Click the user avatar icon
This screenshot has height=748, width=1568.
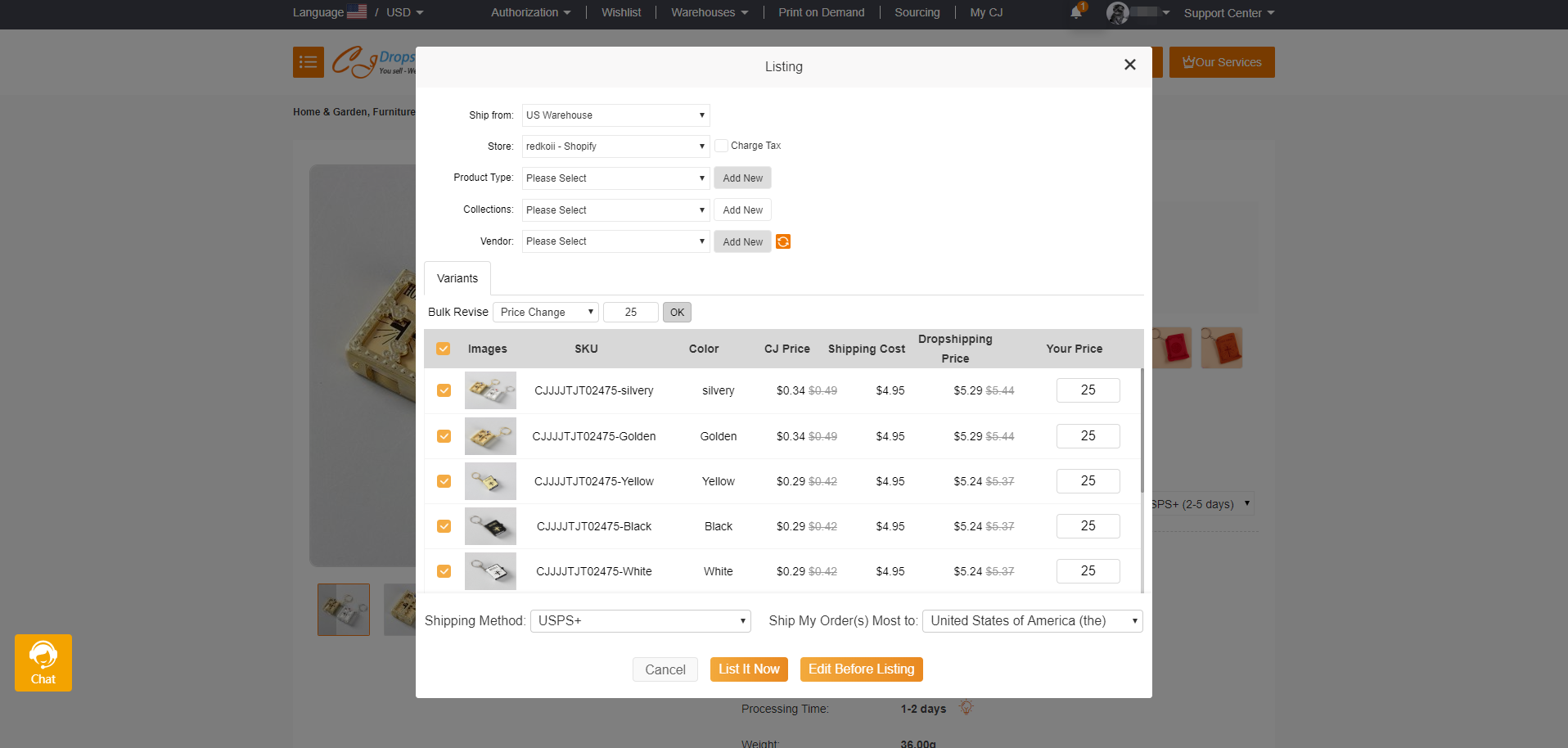click(1118, 12)
